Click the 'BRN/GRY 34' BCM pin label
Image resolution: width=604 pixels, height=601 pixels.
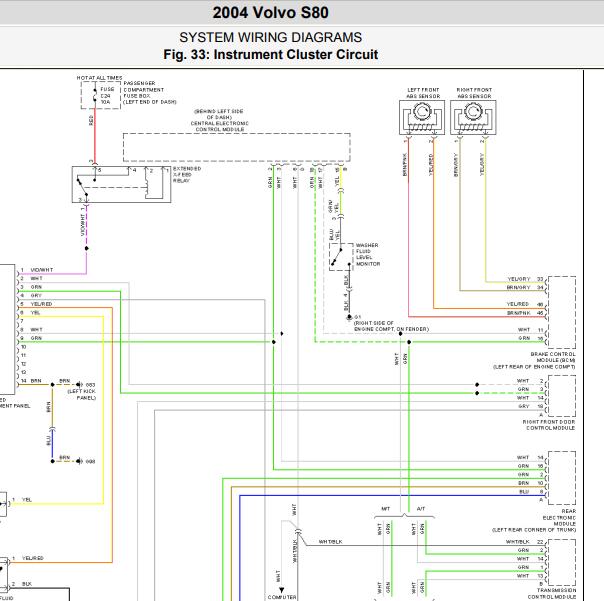point(525,287)
